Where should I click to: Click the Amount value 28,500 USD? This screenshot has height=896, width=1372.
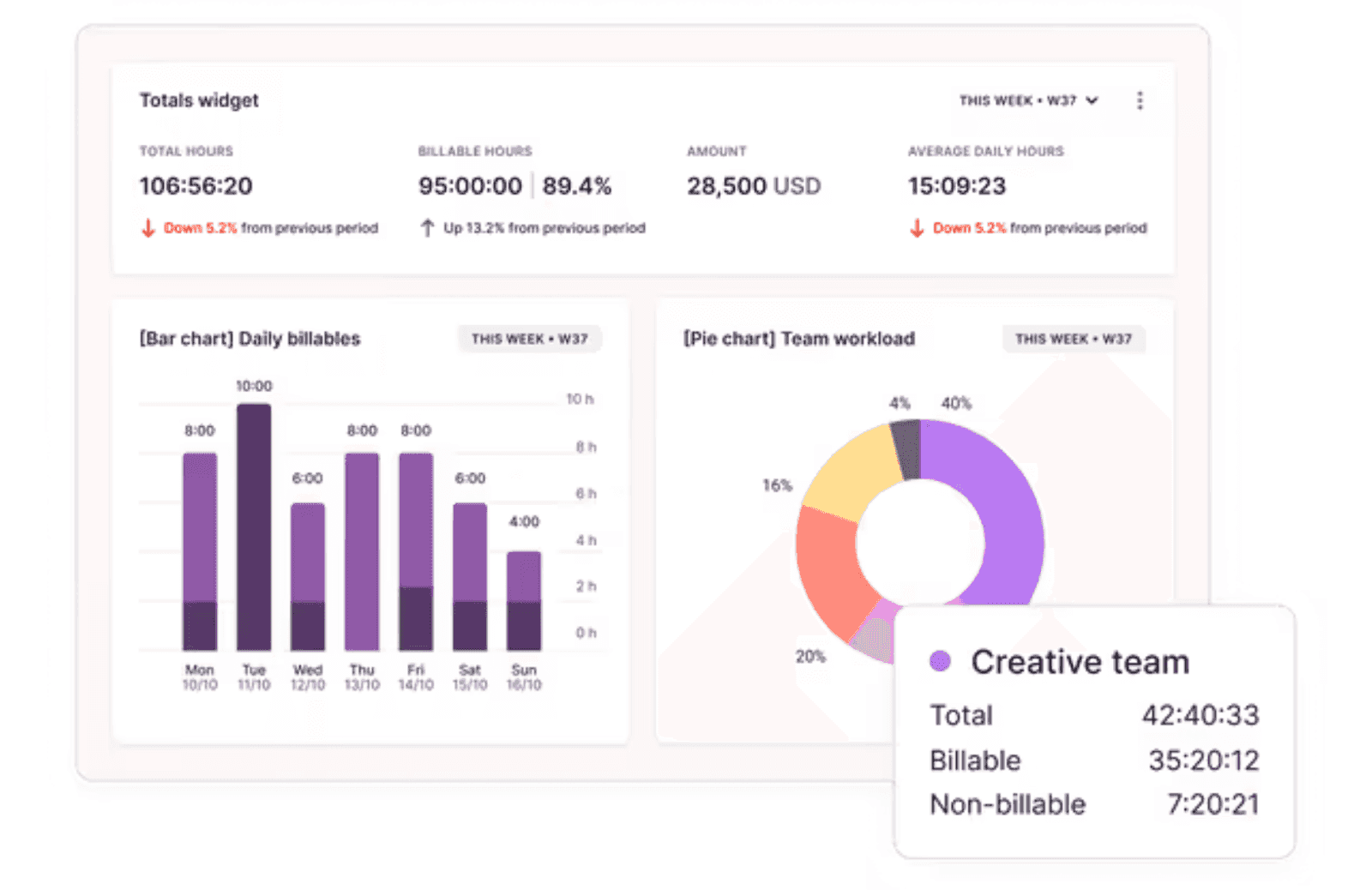[x=754, y=186]
